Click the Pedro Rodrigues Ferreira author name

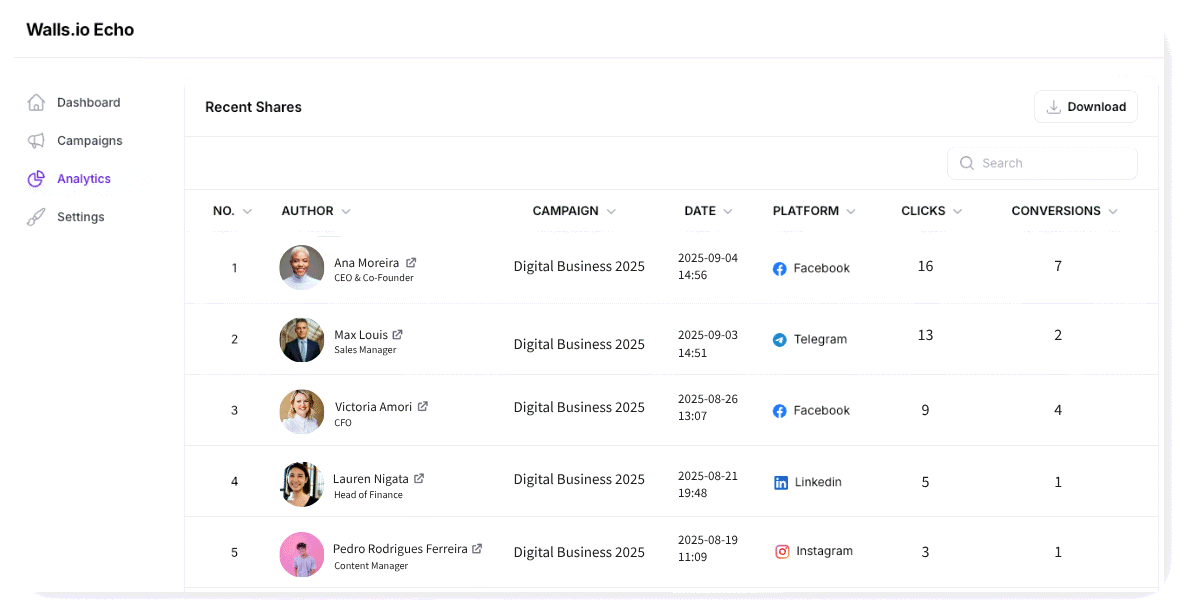[x=399, y=549]
